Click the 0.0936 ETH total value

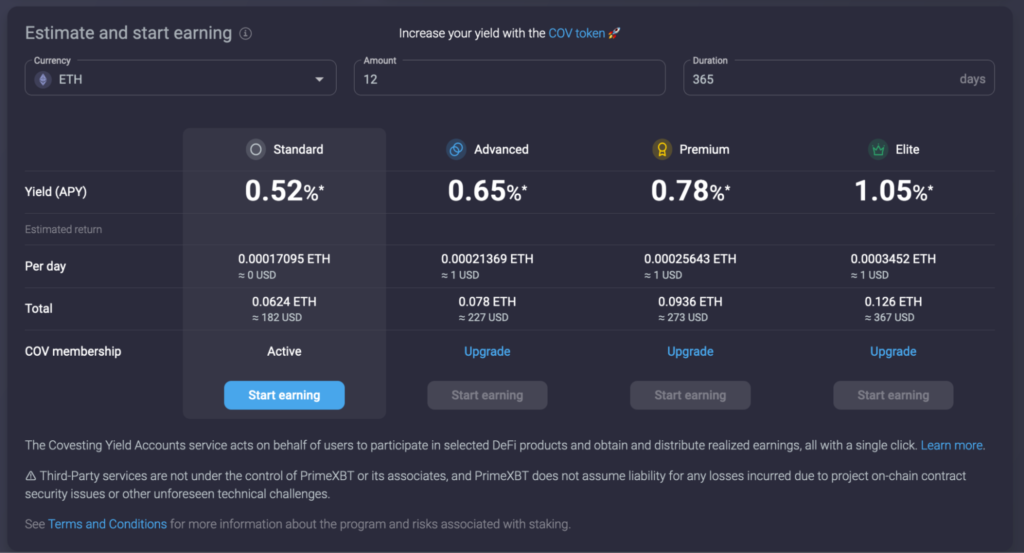690,302
